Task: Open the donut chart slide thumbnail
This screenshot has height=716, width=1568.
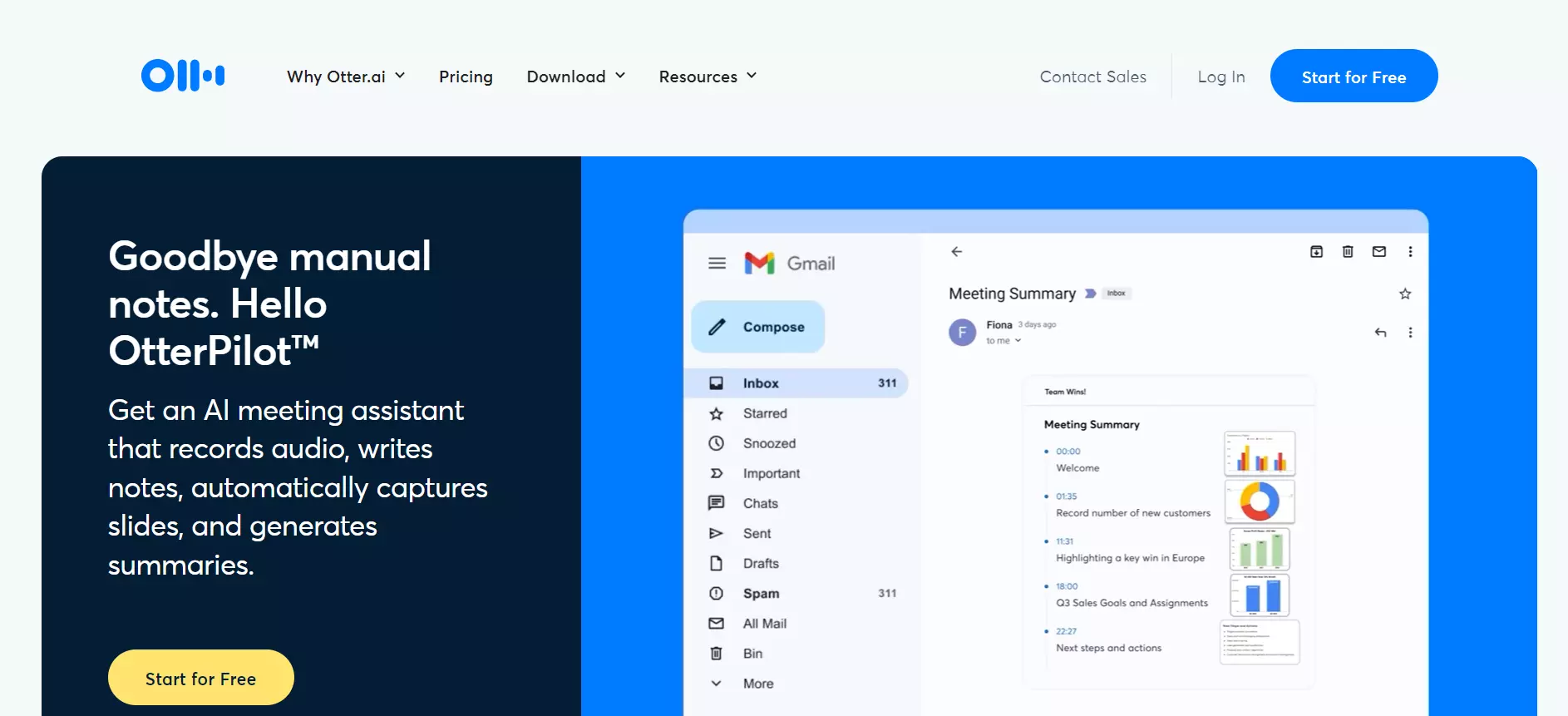Action: [x=1260, y=501]
